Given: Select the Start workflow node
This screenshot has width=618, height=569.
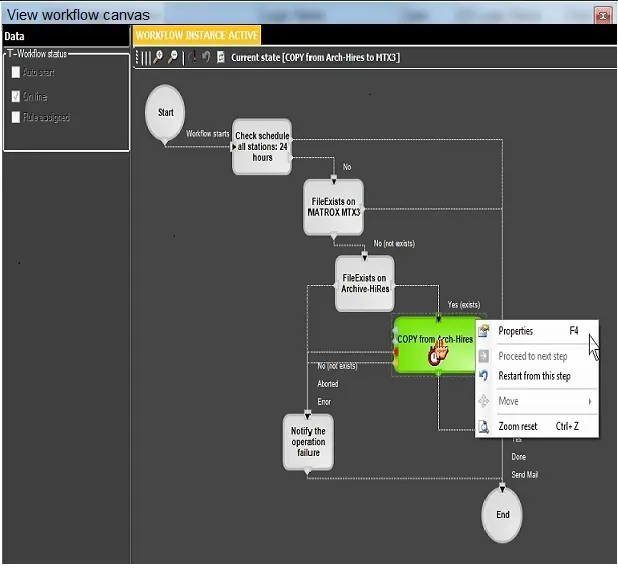Looking at the screenshot, I should tap(165, 113).
